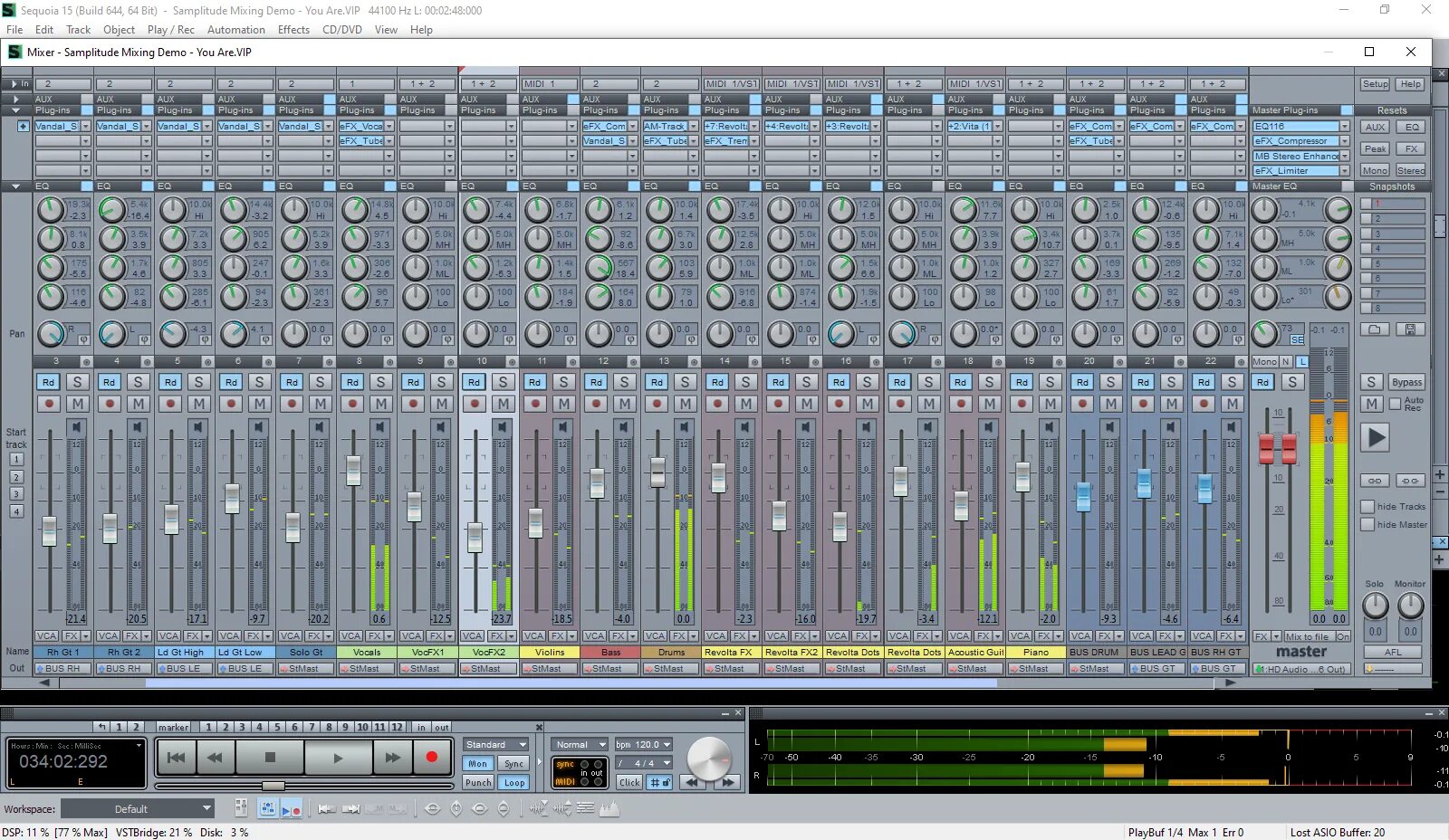Open the time display format dropdown arrow

tap(139, 746)
